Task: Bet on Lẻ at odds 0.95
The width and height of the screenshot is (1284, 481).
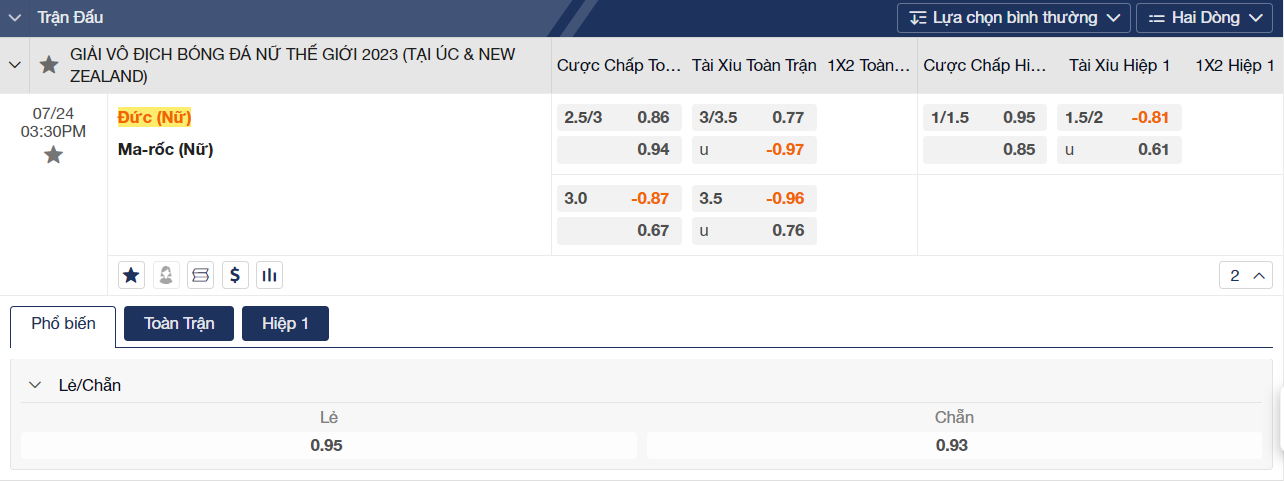Action: point(328,445)
